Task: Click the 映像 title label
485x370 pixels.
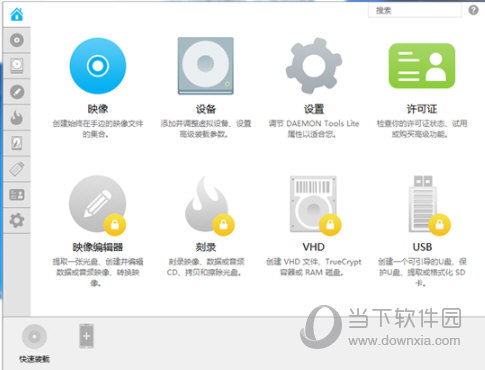Action: (98, 109)
